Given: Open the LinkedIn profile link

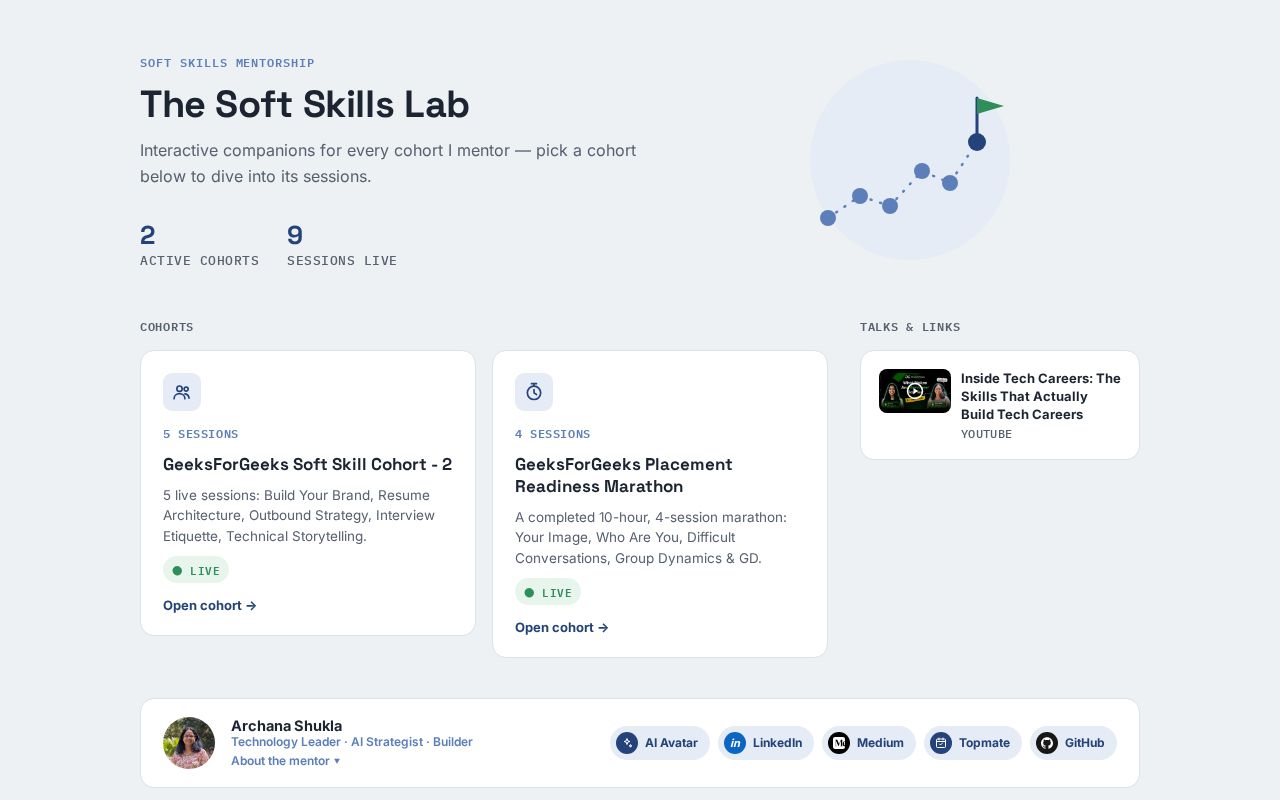Looking at the screenshot, I should coord(766,743).
